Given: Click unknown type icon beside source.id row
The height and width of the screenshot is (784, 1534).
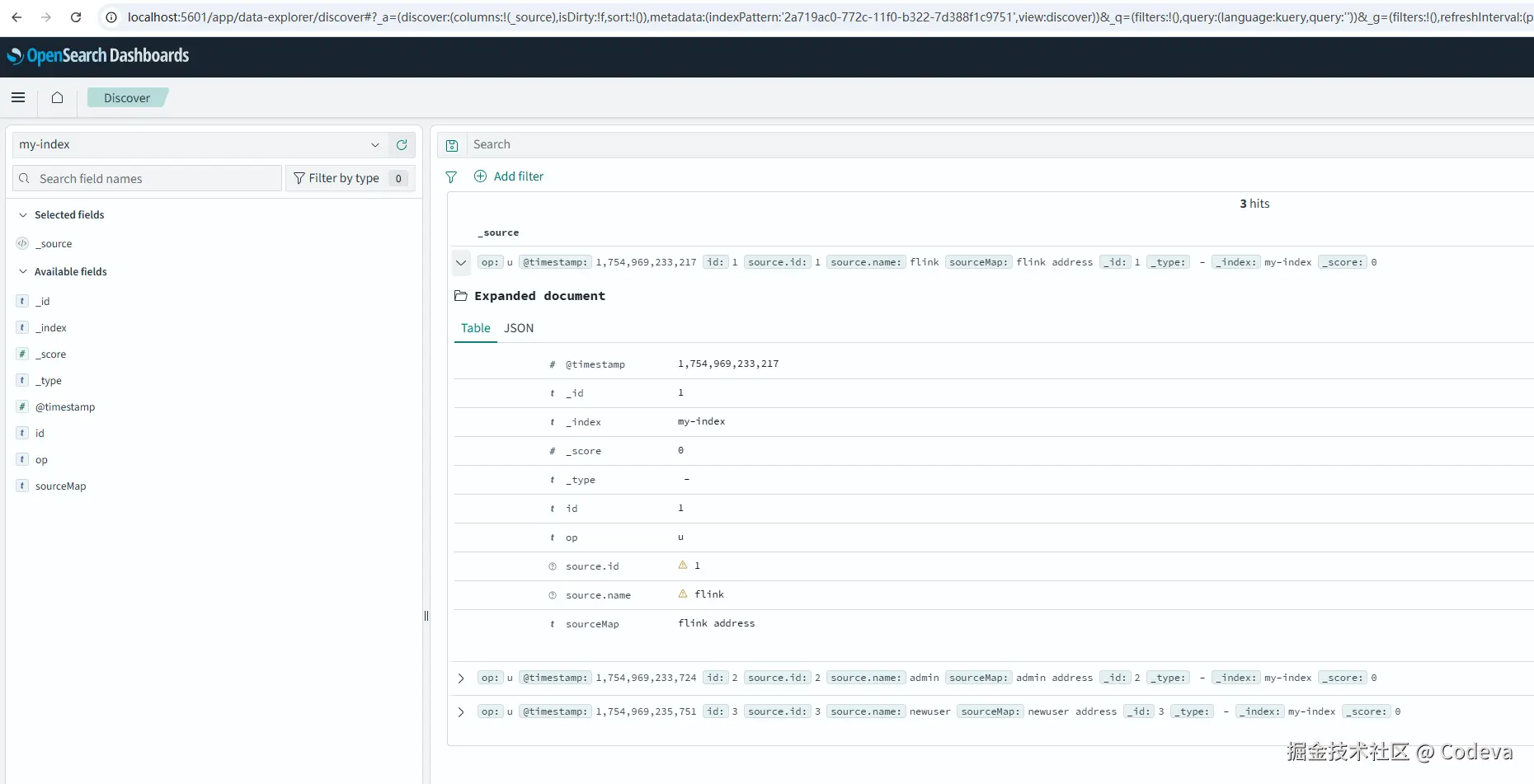Looking at the screenshot, I should [x=553, y=566].
